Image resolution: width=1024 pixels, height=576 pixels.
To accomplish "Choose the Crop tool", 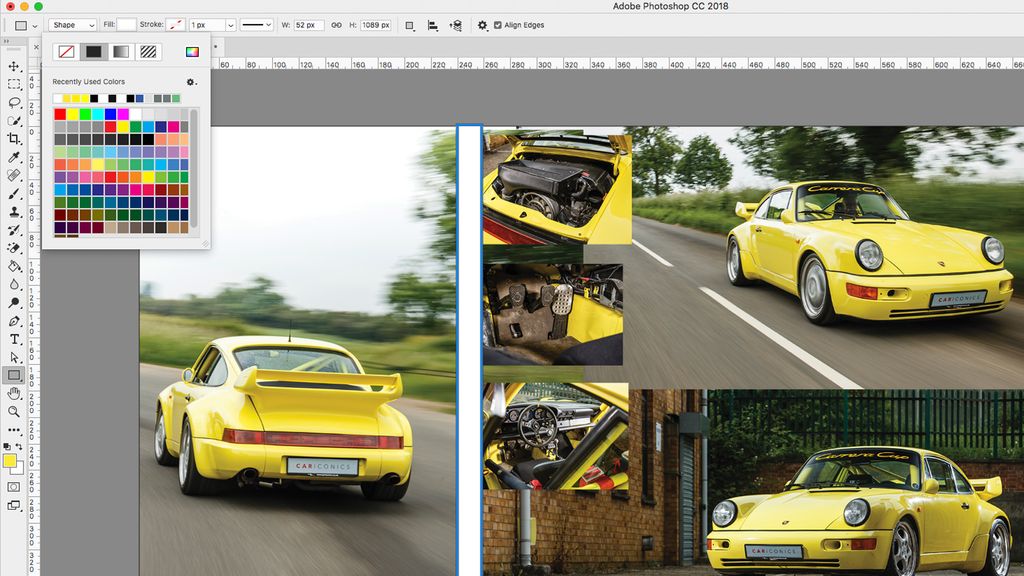I will [13, 140].
